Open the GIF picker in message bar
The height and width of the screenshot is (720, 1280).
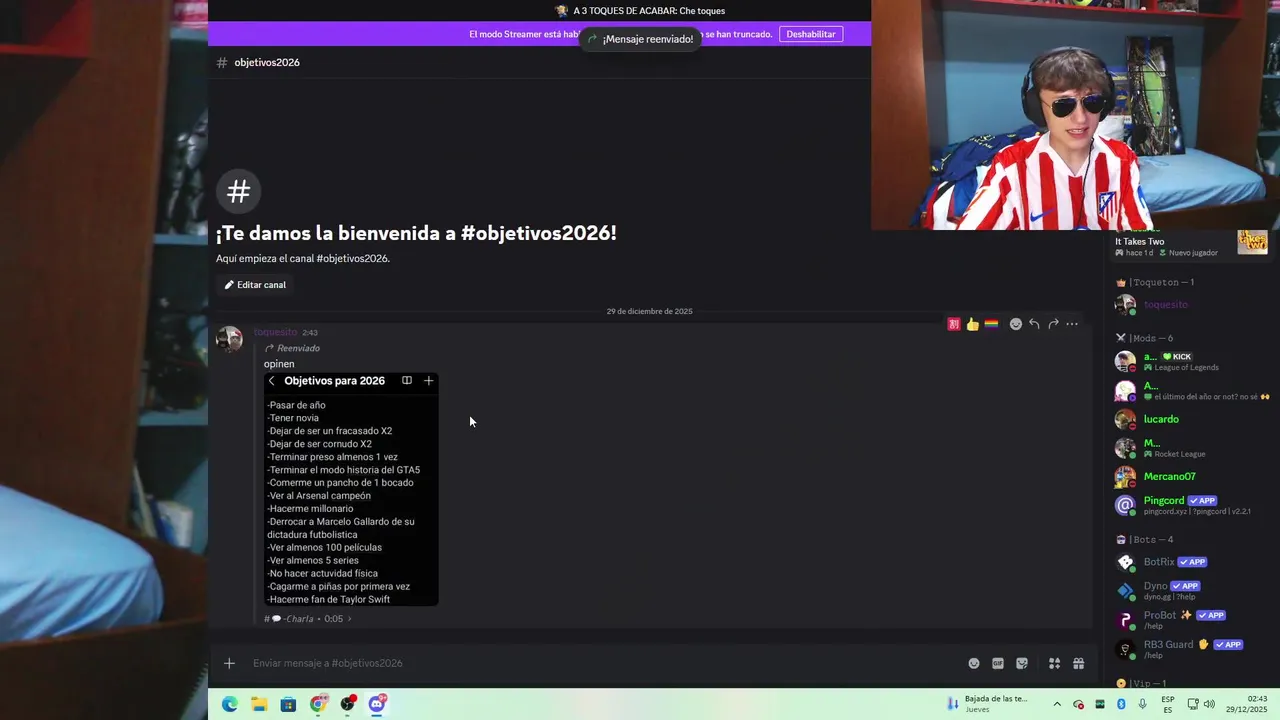998,663
